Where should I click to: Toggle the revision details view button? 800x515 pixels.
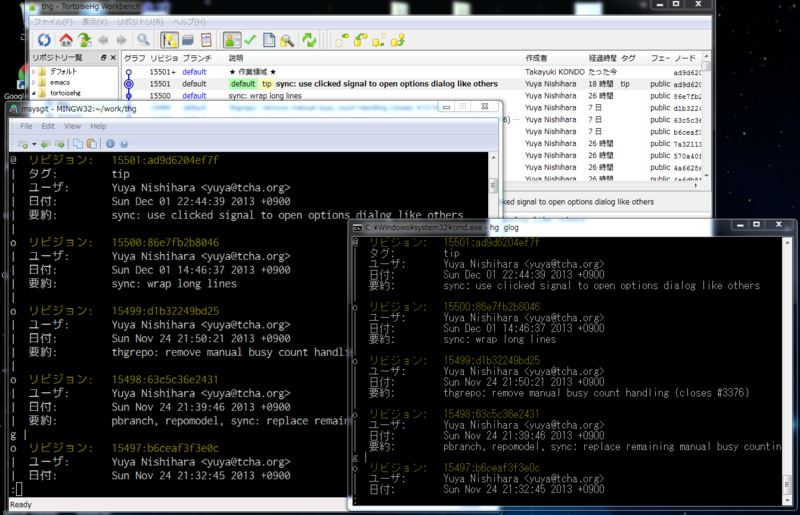tap(232, 40)
